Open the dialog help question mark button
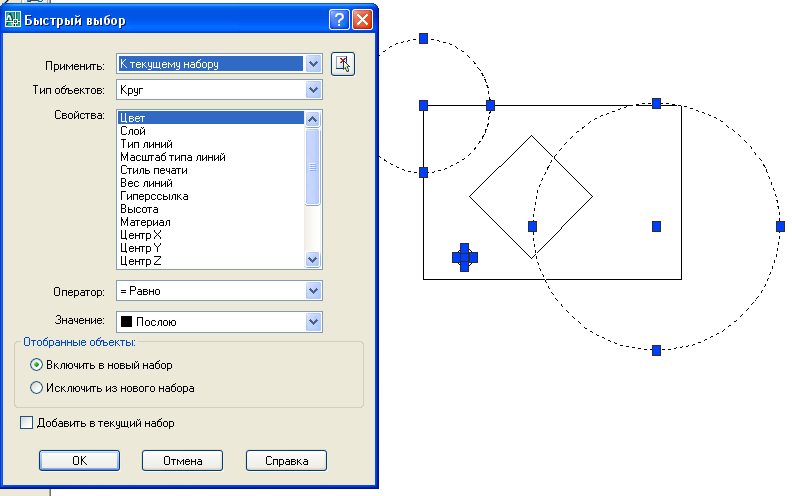Image resolution: width=792 pixels, height=496 pixels. click(339, 20)
